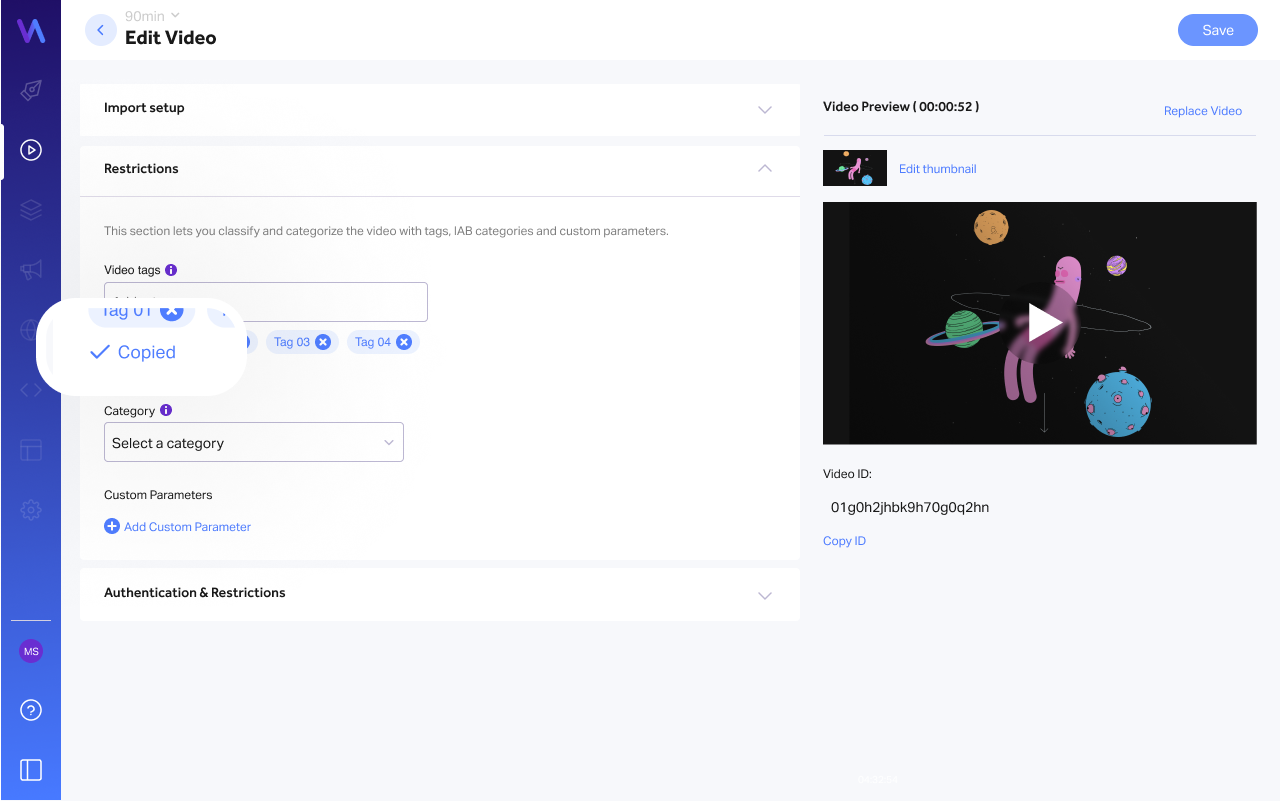Select the video ID text 01g0h2jhbk9h70g0q2hn

(910, 507)
